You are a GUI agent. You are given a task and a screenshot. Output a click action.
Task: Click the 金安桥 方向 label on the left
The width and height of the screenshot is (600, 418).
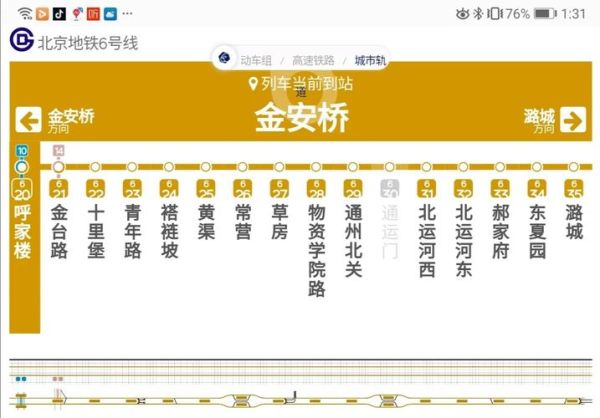70,121
